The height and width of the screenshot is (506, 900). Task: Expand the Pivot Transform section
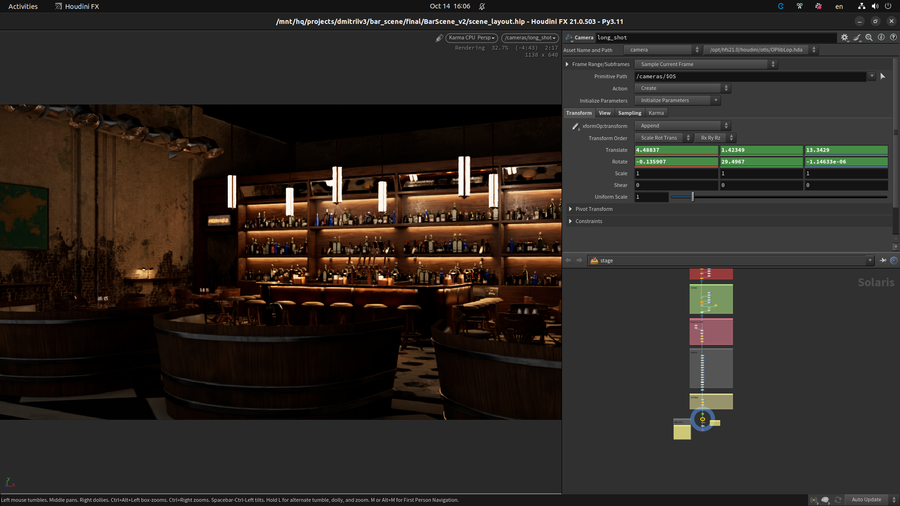click(x=569, y=209)
